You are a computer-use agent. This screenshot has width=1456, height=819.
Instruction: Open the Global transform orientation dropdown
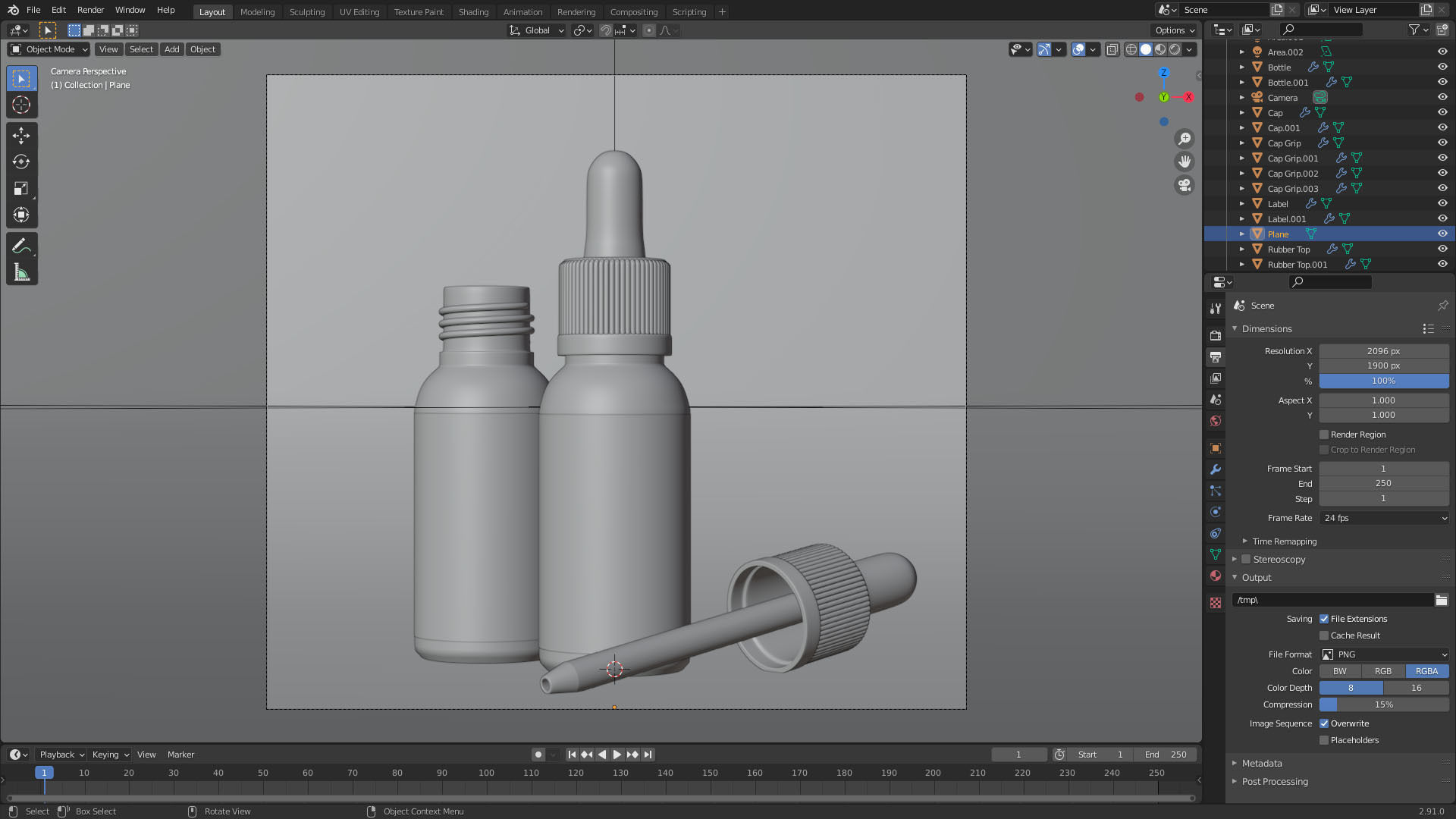pyautogui.click(x=537, y=30)
